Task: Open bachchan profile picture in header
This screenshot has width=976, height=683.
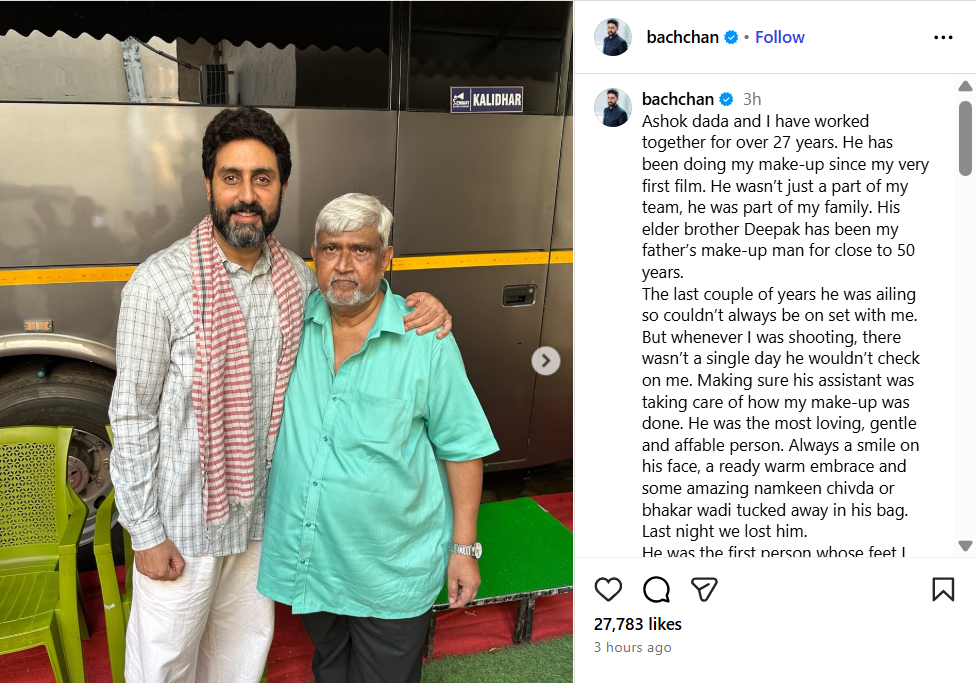Action: 613,37
